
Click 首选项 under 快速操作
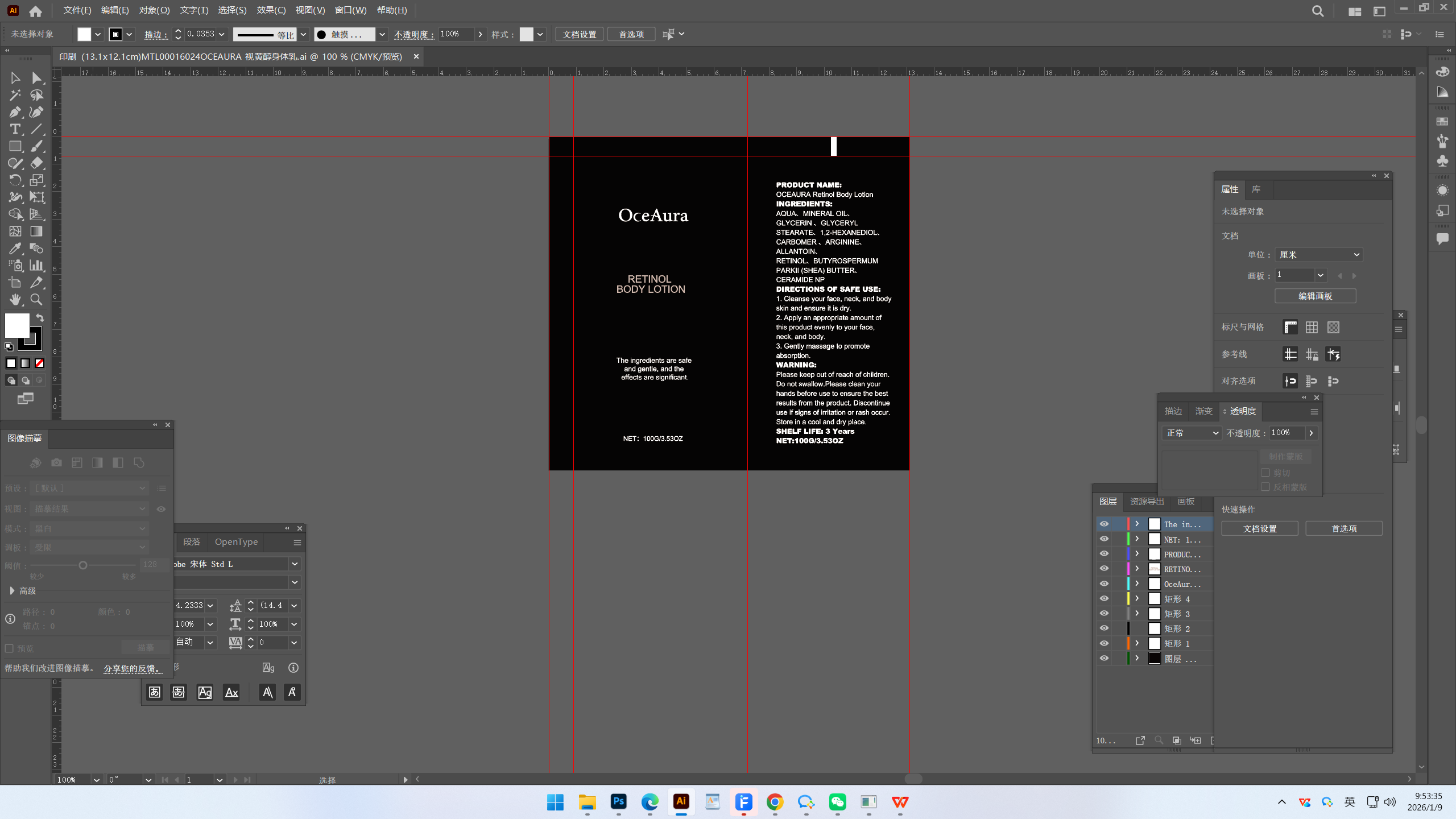[1344, 529]
